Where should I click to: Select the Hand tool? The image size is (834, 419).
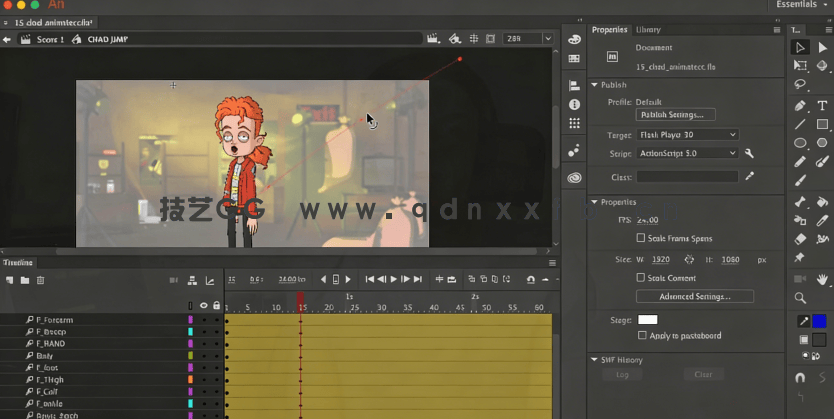[822, 279]
